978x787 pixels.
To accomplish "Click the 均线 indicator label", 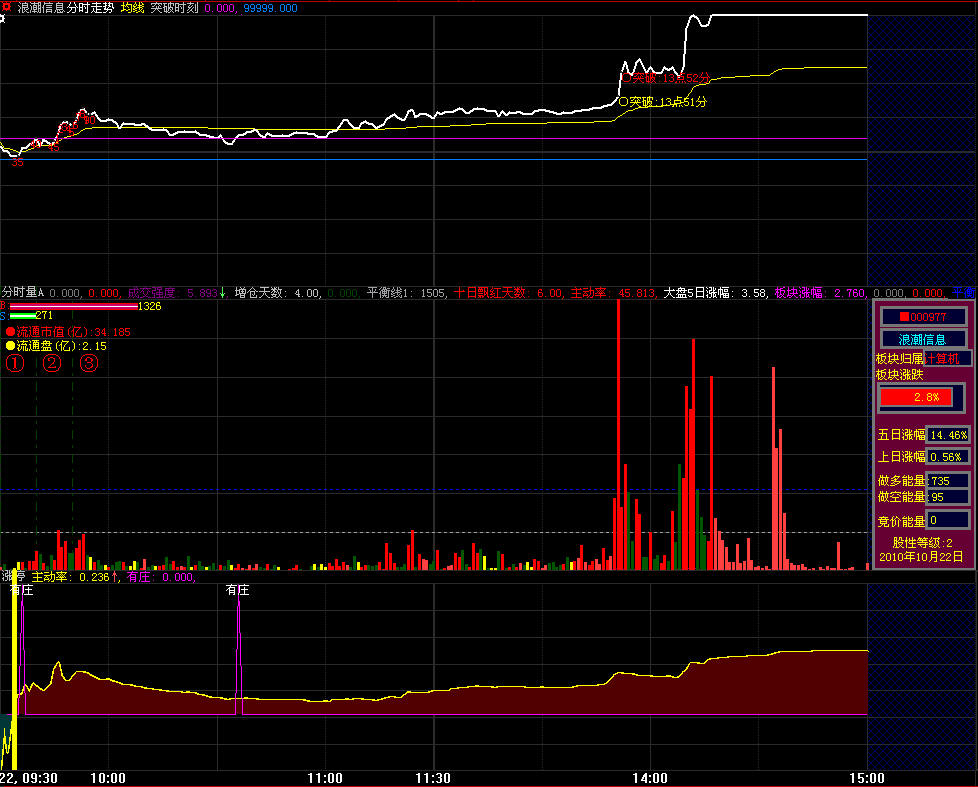I will click(132, 8).
